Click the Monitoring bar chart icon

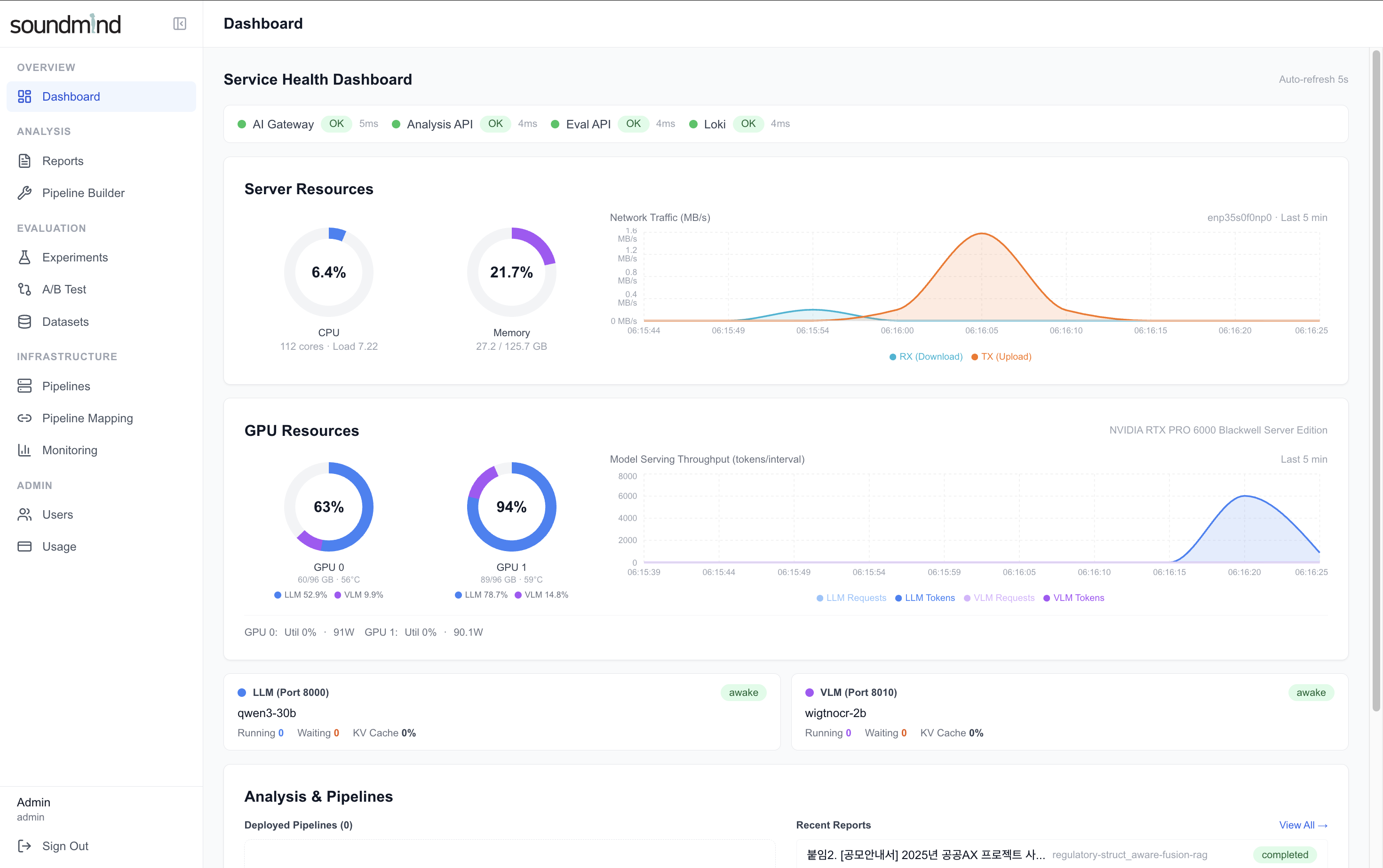[24, 450]
